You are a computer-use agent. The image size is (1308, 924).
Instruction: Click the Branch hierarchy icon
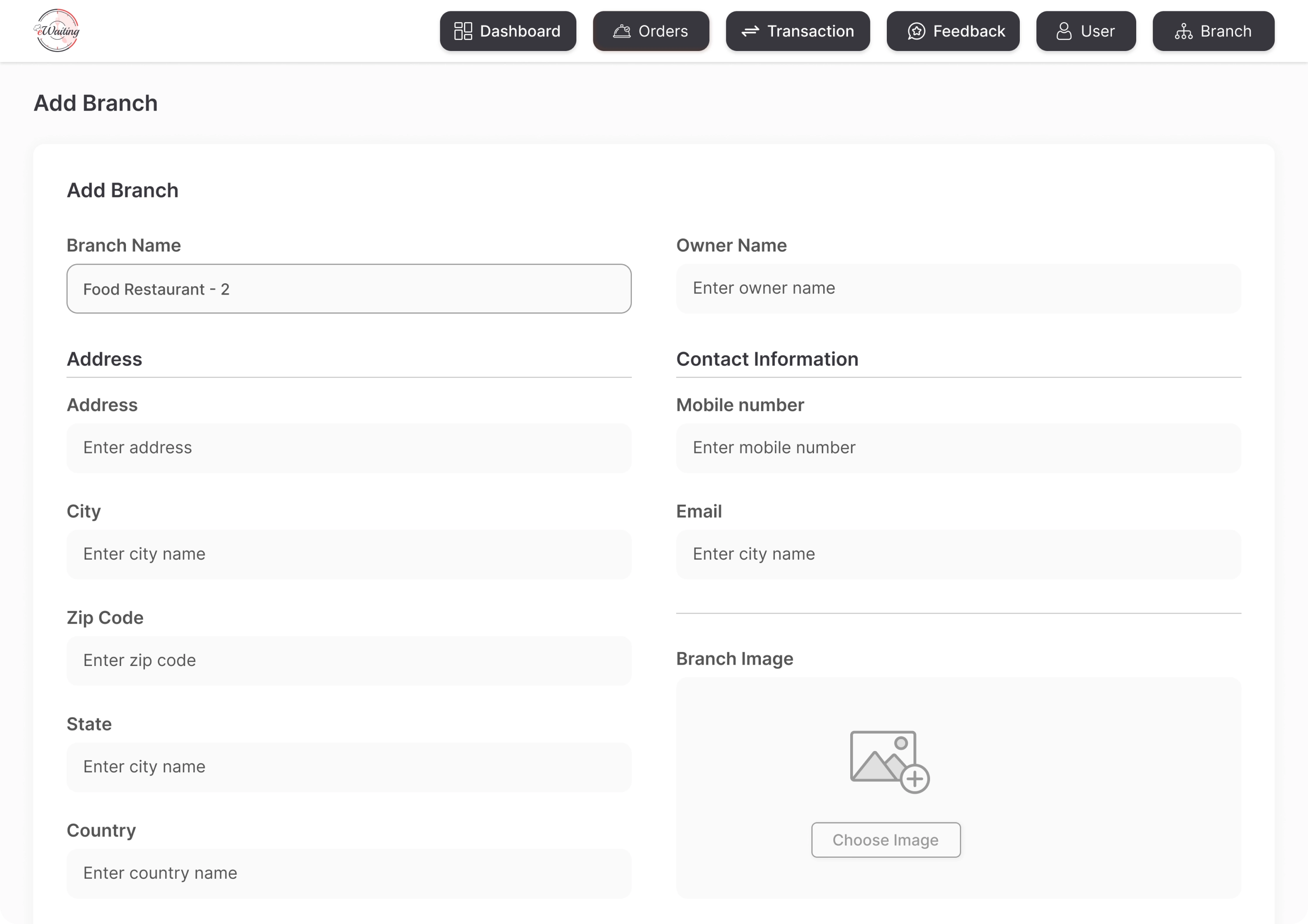(1183, 31)
